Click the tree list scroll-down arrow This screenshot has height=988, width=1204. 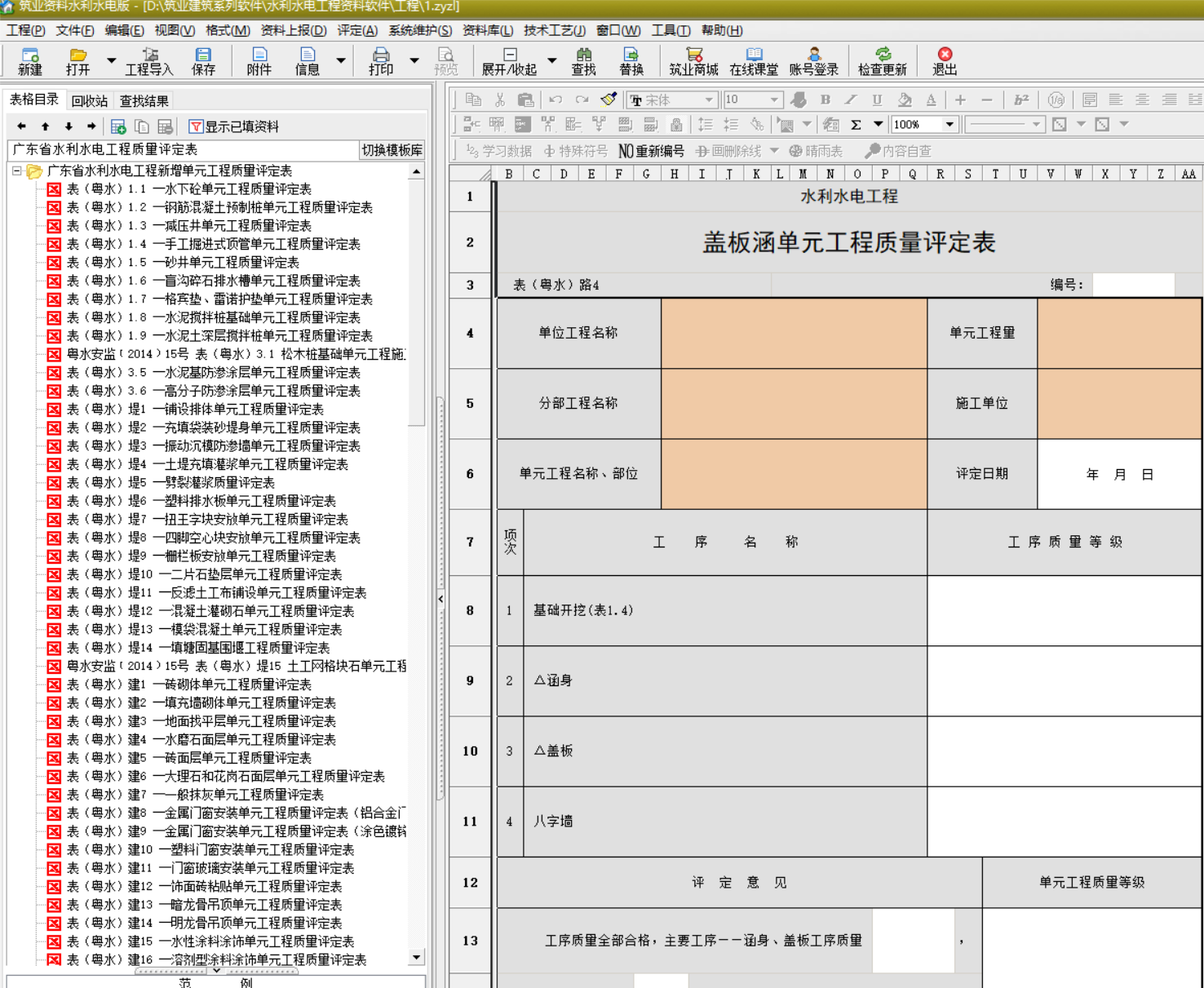(x=417, y=957)
